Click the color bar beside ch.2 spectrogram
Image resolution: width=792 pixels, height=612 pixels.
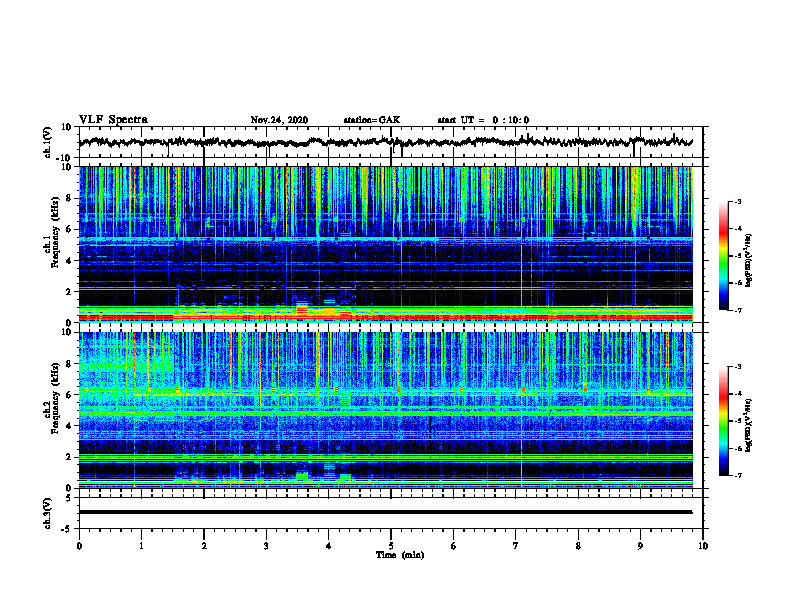click(723, 421)
